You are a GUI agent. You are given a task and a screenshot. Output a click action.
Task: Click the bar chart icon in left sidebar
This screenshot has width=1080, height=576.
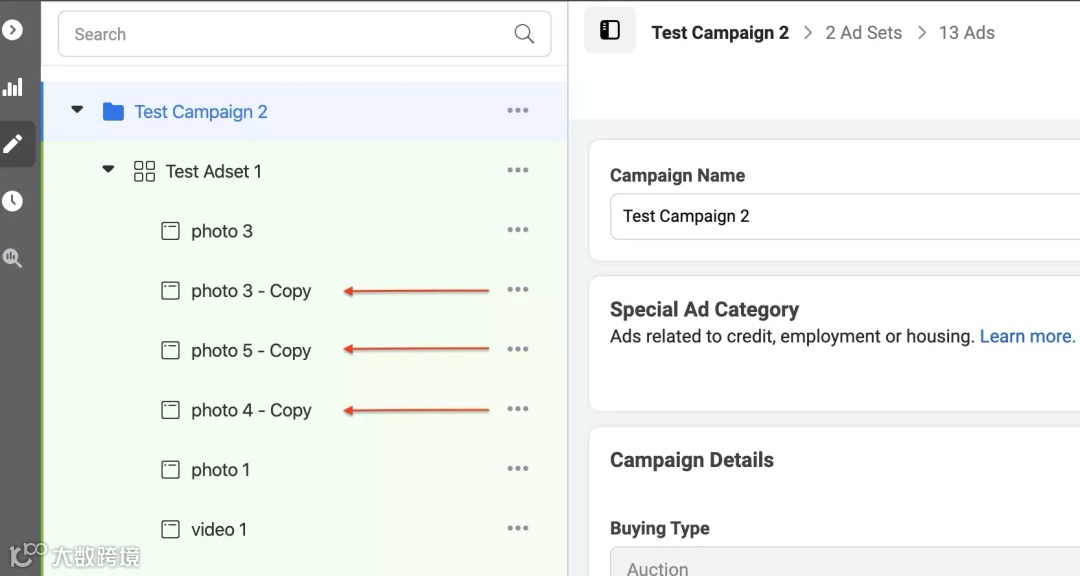point(13,87)
